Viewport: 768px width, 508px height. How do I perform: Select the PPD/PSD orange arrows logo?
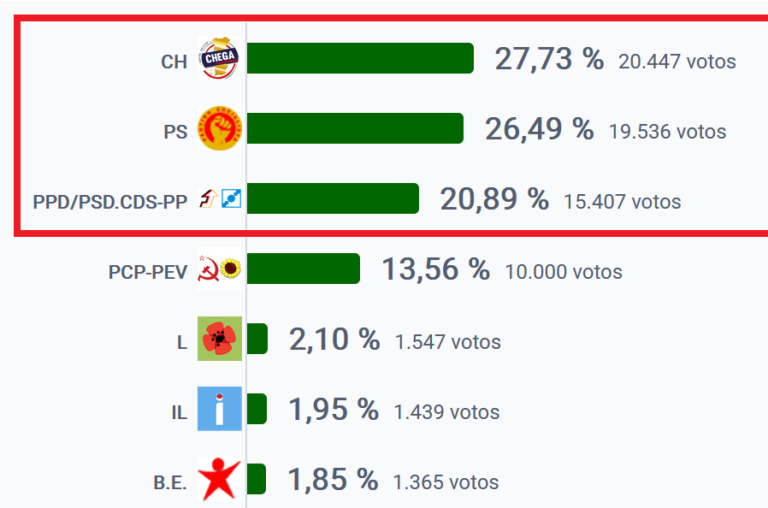point(207,200)
